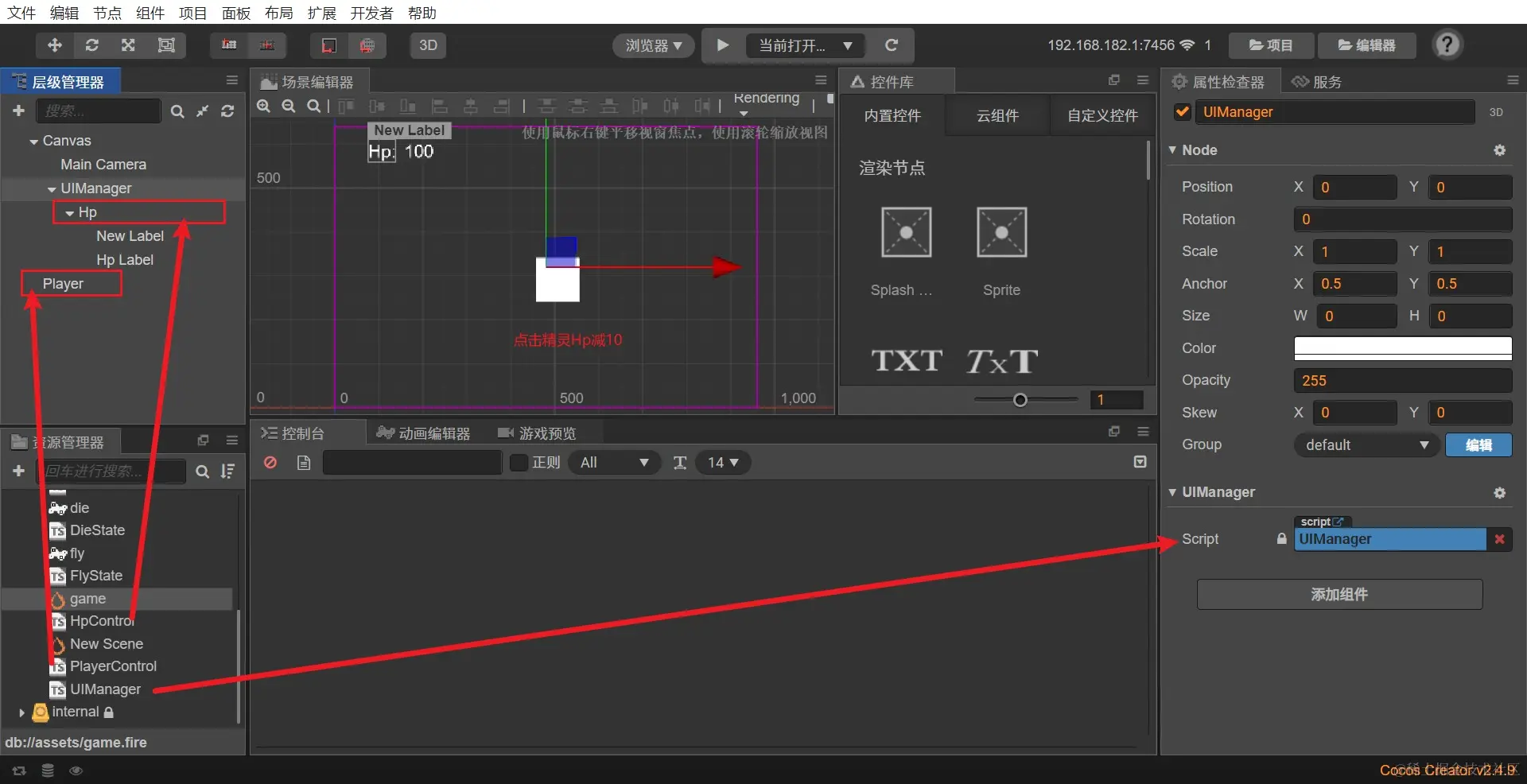The image size is (1527, 784).
Task: Open the Group default dropdown
Action: [x=1366, y=445]
